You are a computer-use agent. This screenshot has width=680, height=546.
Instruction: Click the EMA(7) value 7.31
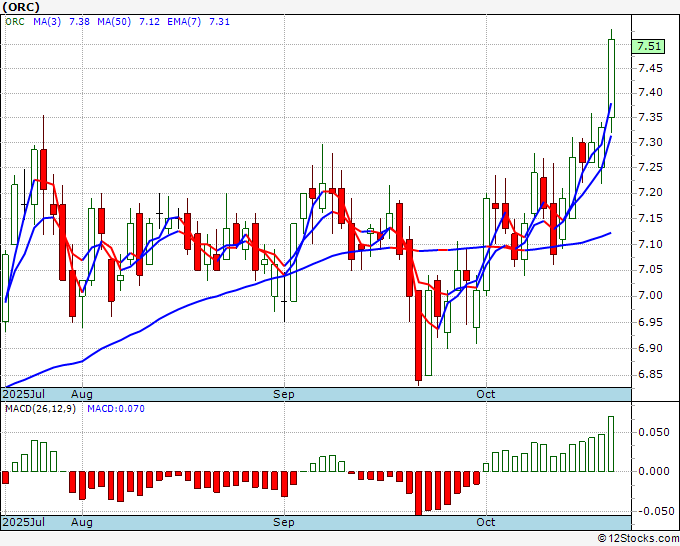[x=219, y=22]
